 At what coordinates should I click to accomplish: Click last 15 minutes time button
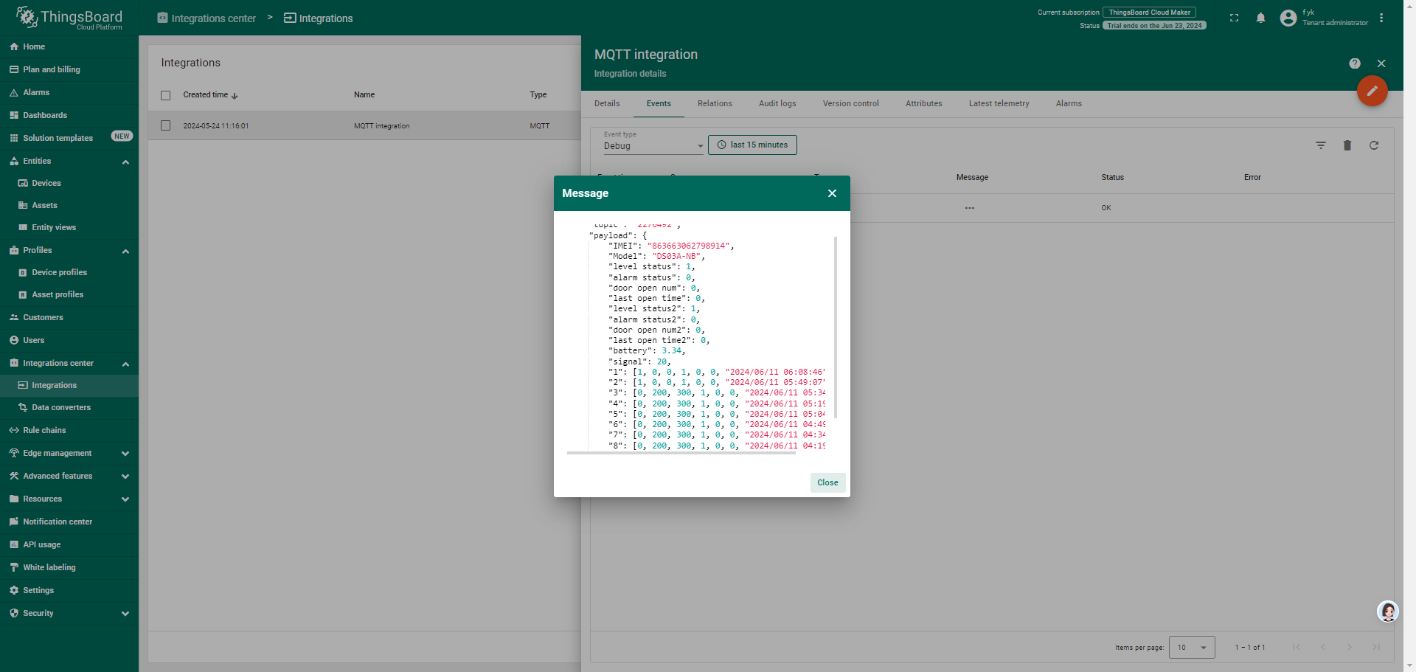[752, 145]
